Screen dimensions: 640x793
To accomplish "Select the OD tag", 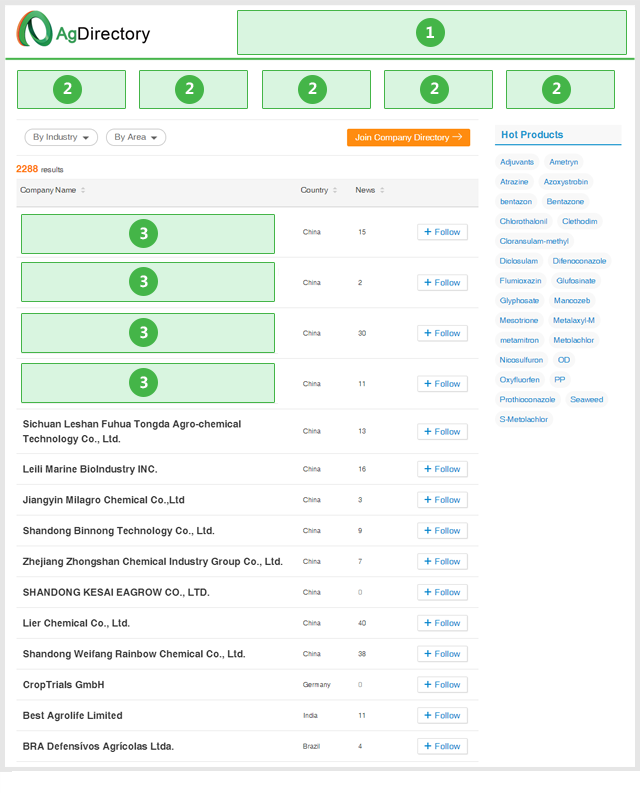I will pyautogui.click(x=564, y=360).
